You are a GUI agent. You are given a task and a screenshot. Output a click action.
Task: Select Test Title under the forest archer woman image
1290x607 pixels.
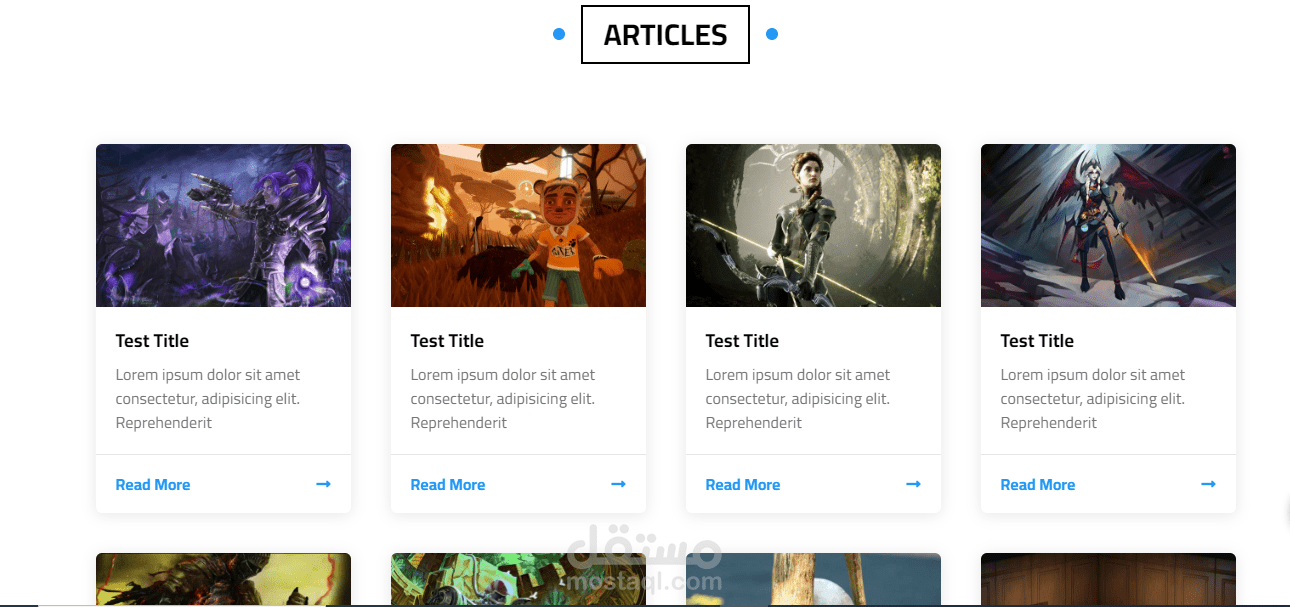(742, 341)
